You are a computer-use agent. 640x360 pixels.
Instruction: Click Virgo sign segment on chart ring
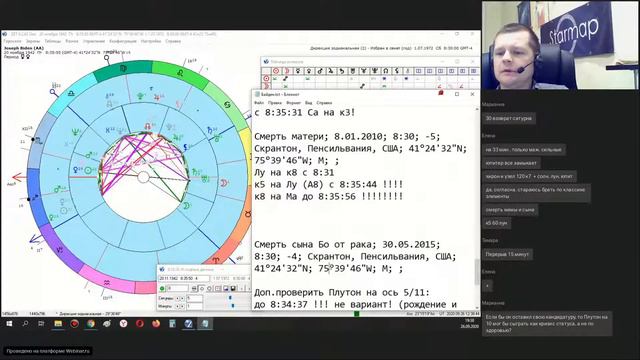[x=123, y=69]
